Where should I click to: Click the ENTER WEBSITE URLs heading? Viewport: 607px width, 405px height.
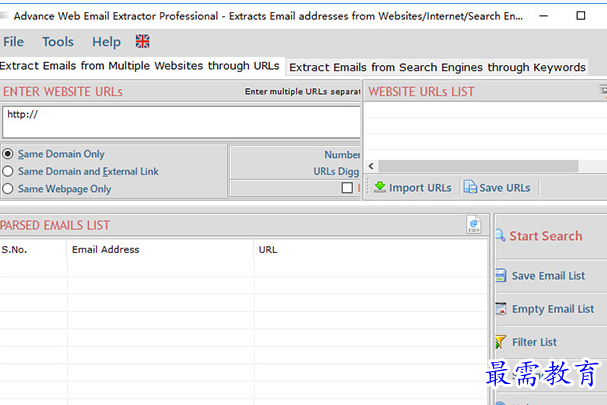point(63,92)
